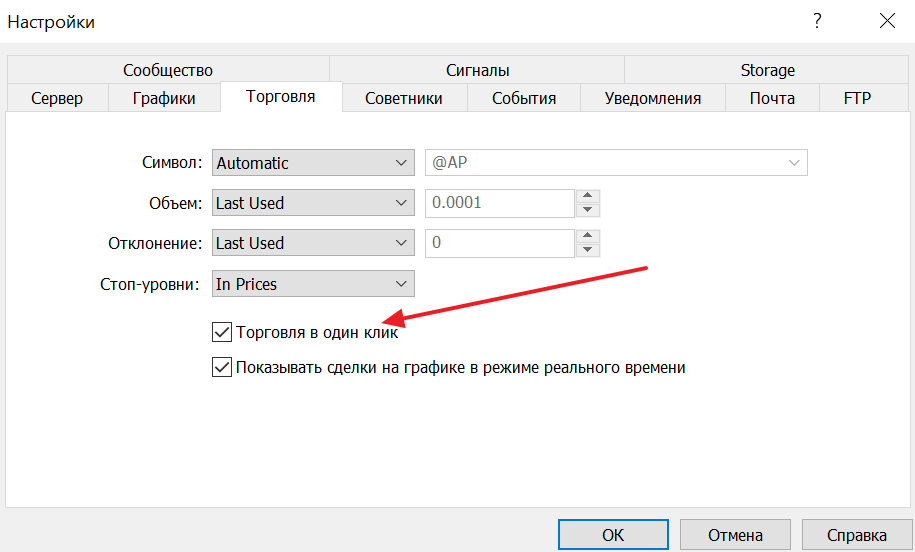Decrease volume with the down spinner arrow
The image size is (915, 552).
588,210
